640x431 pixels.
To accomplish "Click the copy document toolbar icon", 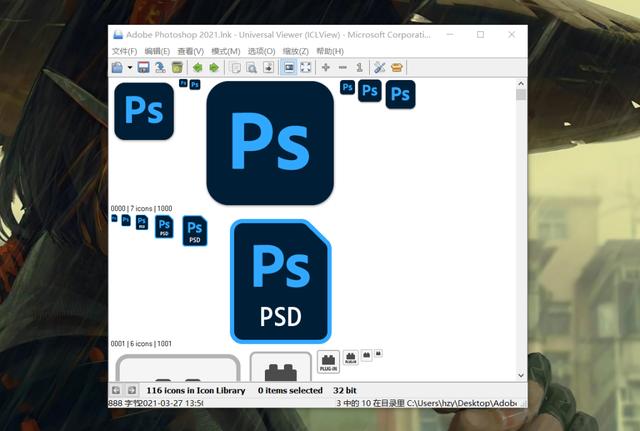I will point(236,67).
